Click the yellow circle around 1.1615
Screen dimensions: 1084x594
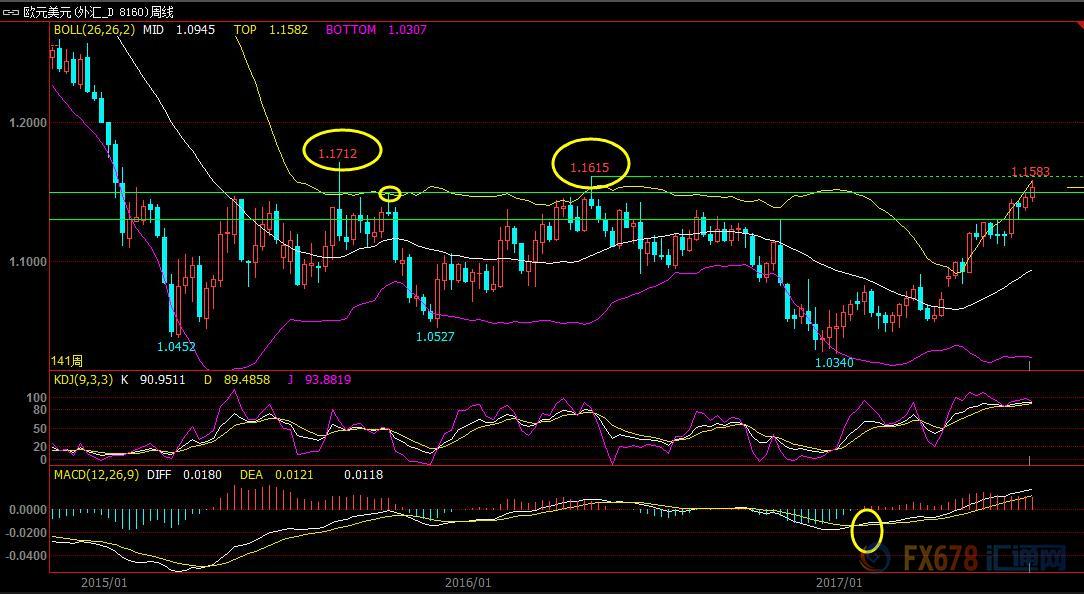pos(592,164)
